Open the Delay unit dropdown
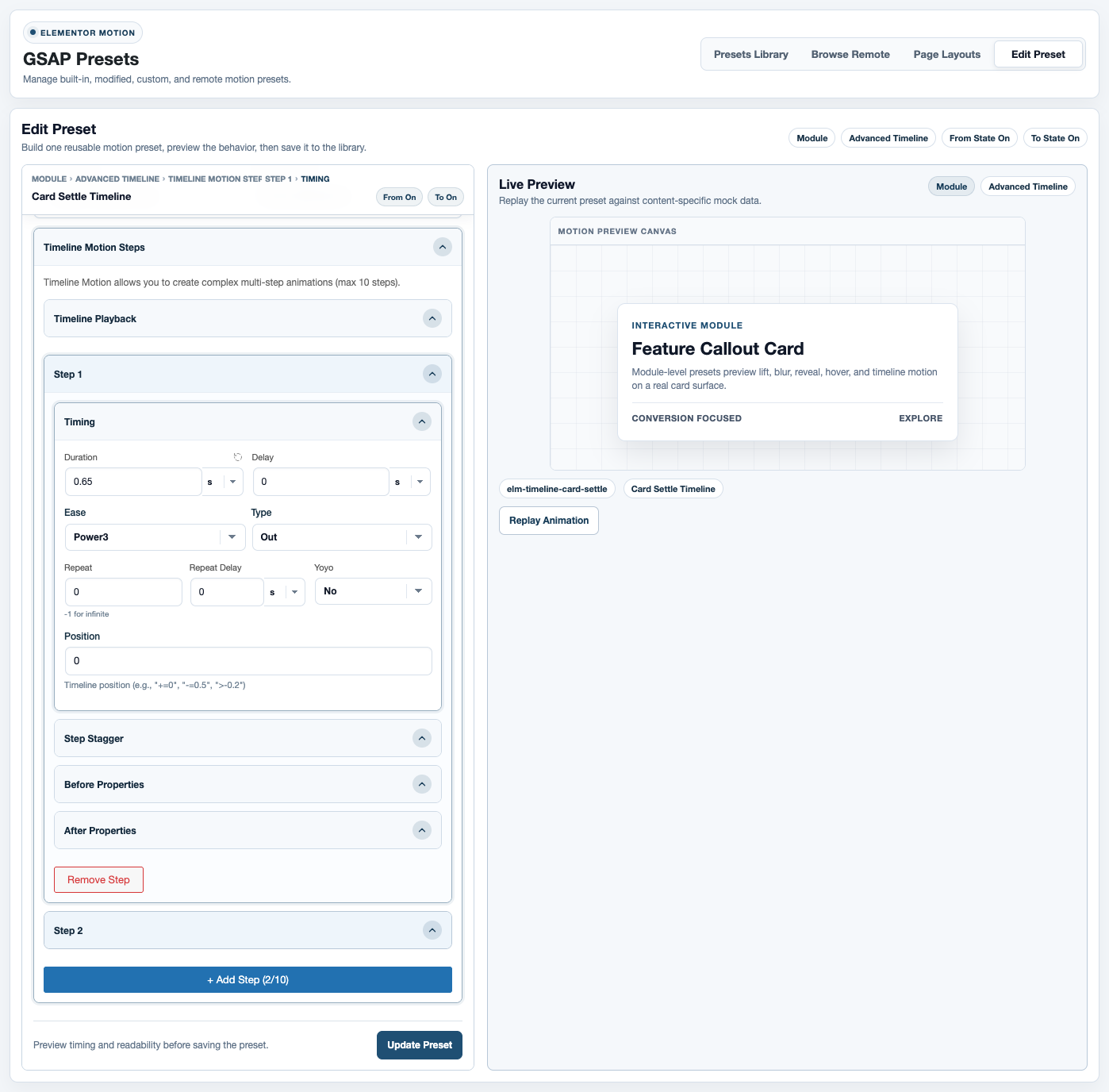The image size is (1109, 1092). tap(410, 482)
